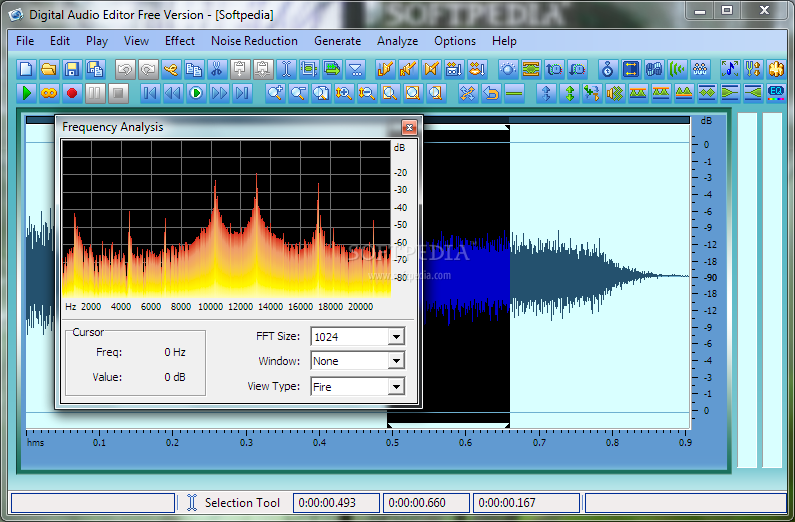The height and width of the screenshot is (522, 795).
Task: Open the View menu
Action: (136, 41)
